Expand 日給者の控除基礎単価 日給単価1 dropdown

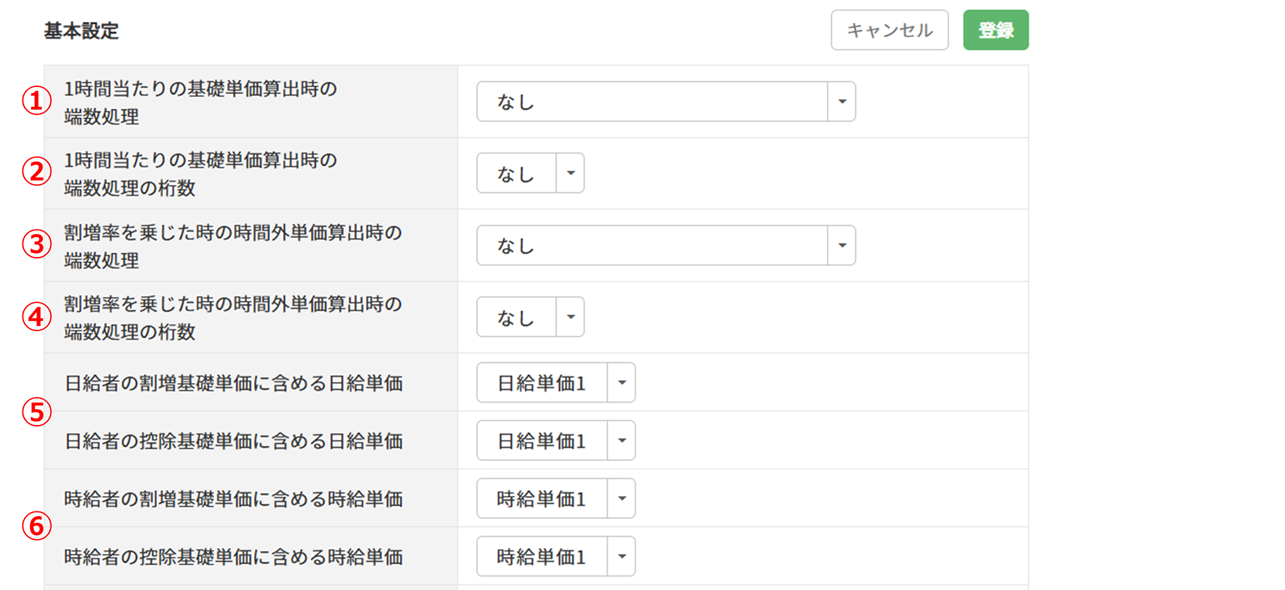point(621,441)
